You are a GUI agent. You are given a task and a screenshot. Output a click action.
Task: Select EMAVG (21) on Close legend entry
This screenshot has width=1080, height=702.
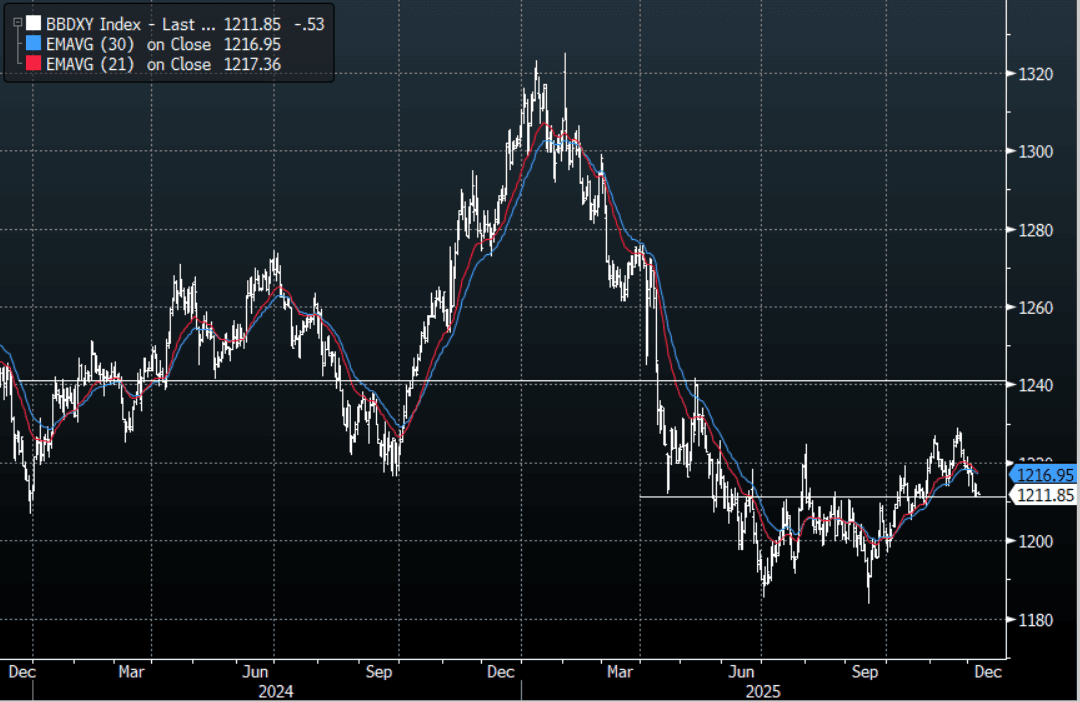[129, 64]
